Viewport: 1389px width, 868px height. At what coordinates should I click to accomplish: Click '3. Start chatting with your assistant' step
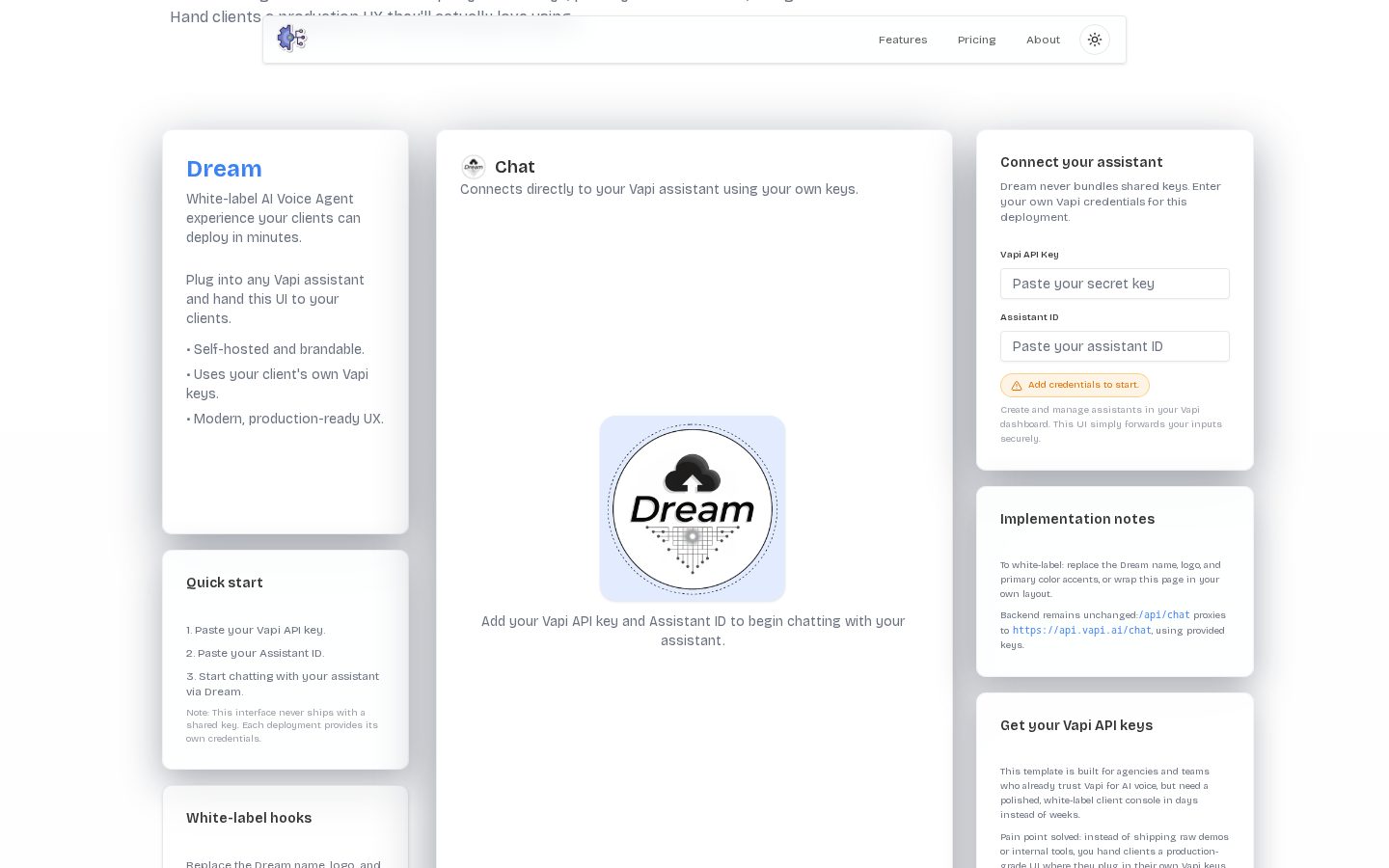coord(283,684)
